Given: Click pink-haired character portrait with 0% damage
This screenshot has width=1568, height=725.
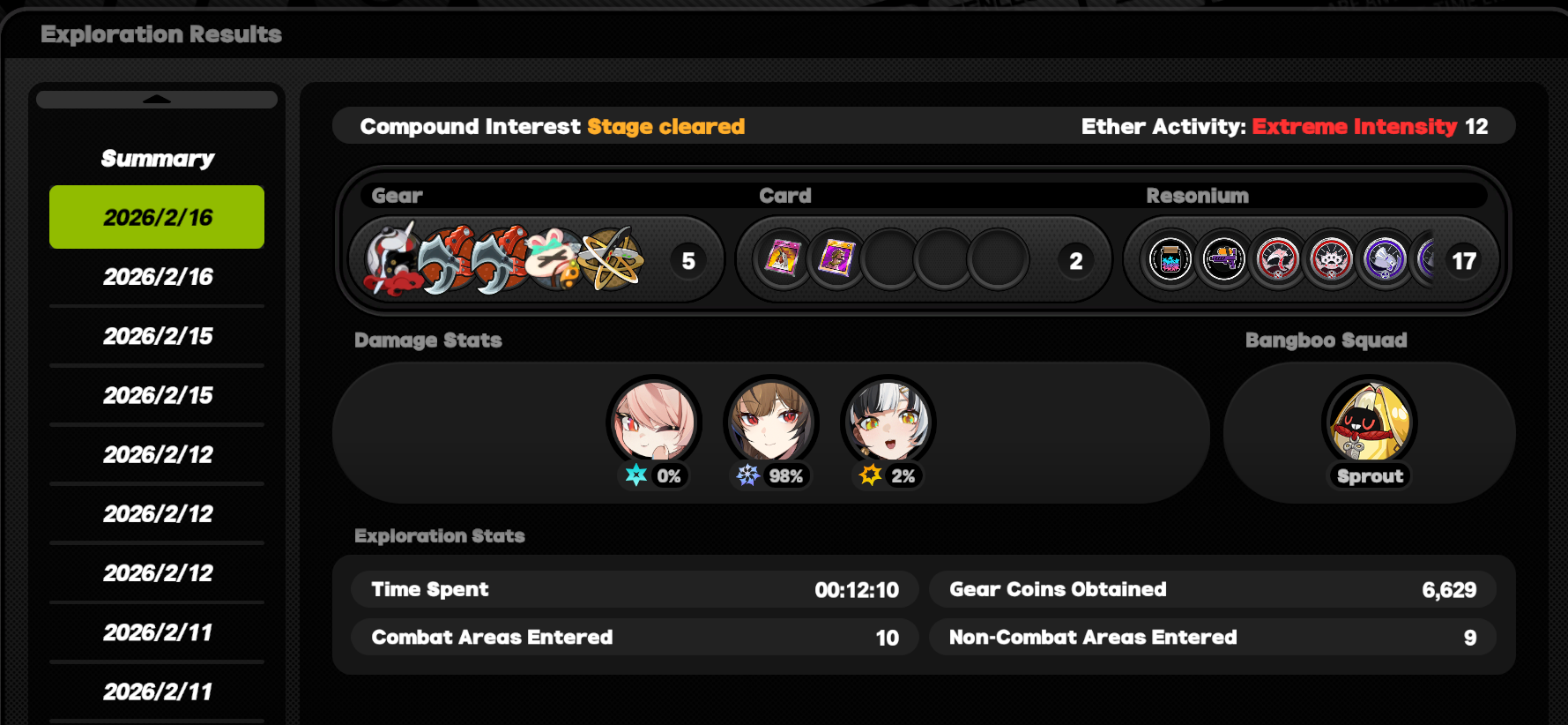Looking at the screenshot, I should click(x=654, y=422).
